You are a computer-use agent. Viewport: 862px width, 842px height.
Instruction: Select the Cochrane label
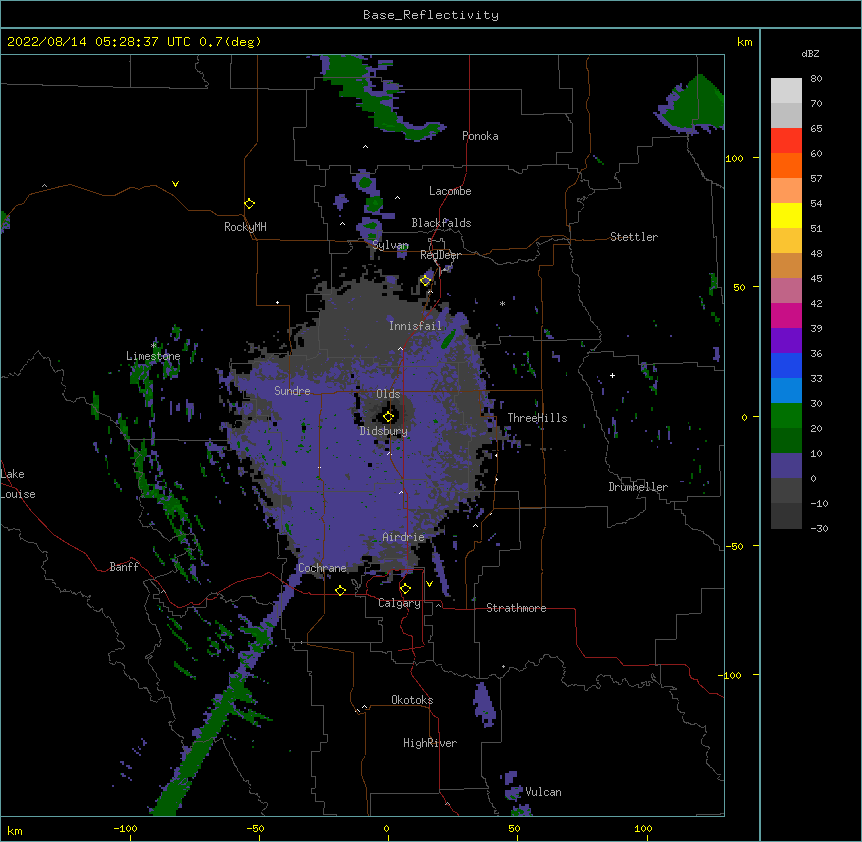[x=322, y=568]
